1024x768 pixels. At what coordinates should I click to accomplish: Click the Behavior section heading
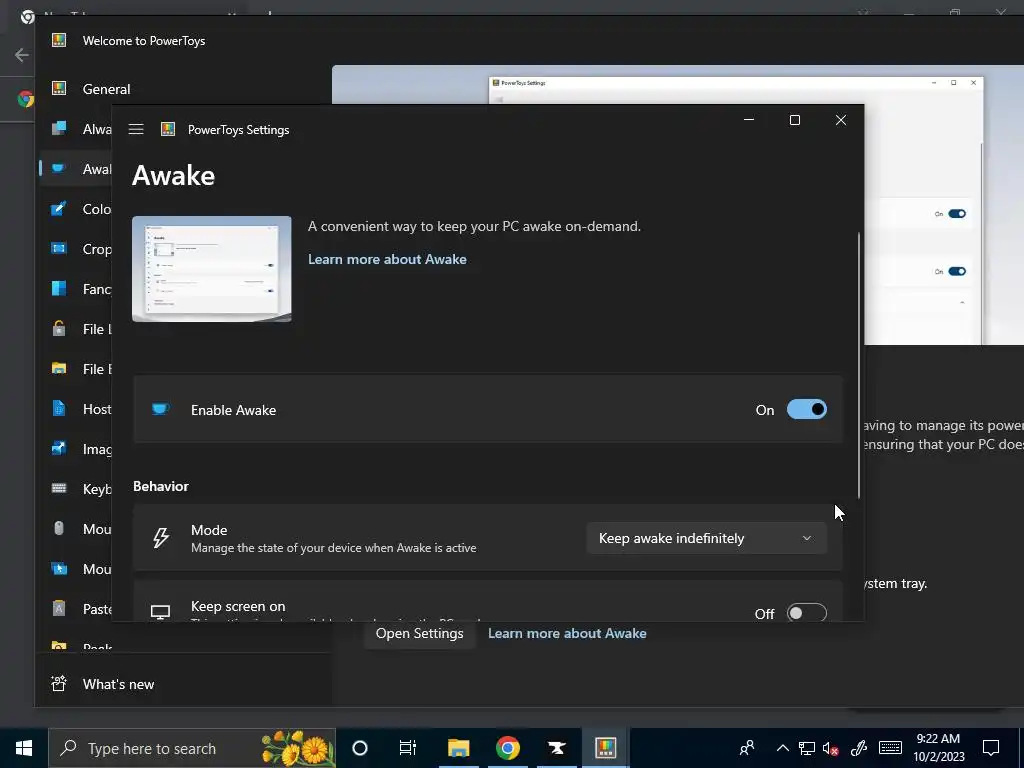pyautogui.click(x=161, y=486)
